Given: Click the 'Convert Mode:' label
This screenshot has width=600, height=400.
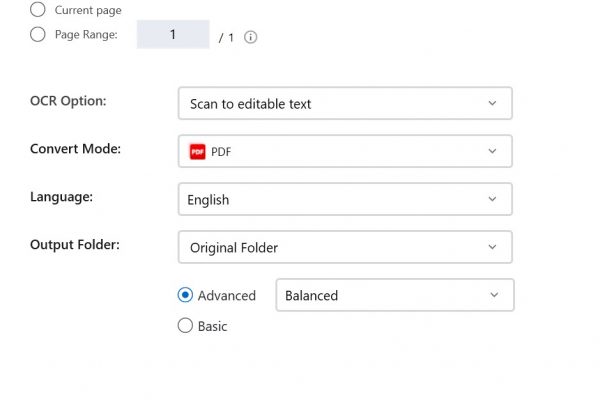Looking at the screenshot, I should point(75,149).
